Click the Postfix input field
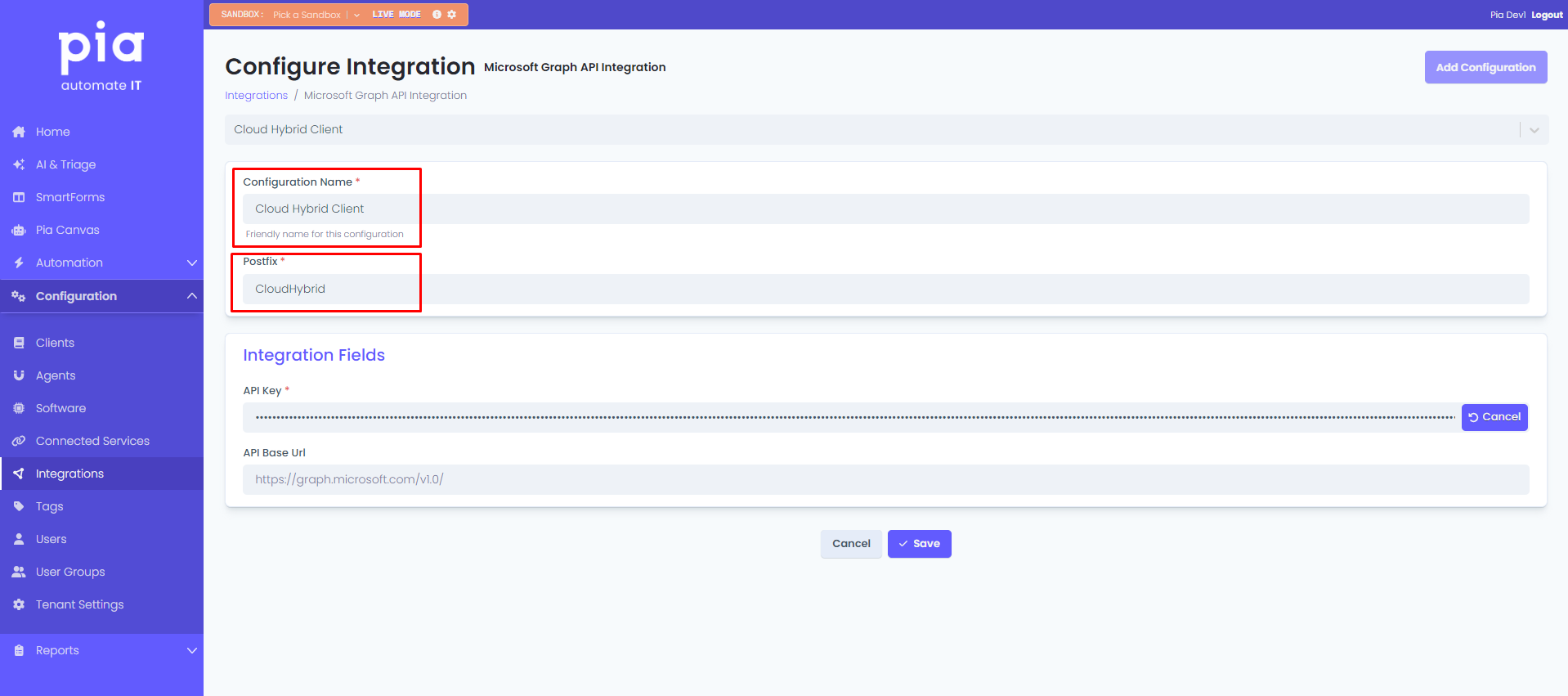This screenshot has height=696, width=1568. (885, 289)
